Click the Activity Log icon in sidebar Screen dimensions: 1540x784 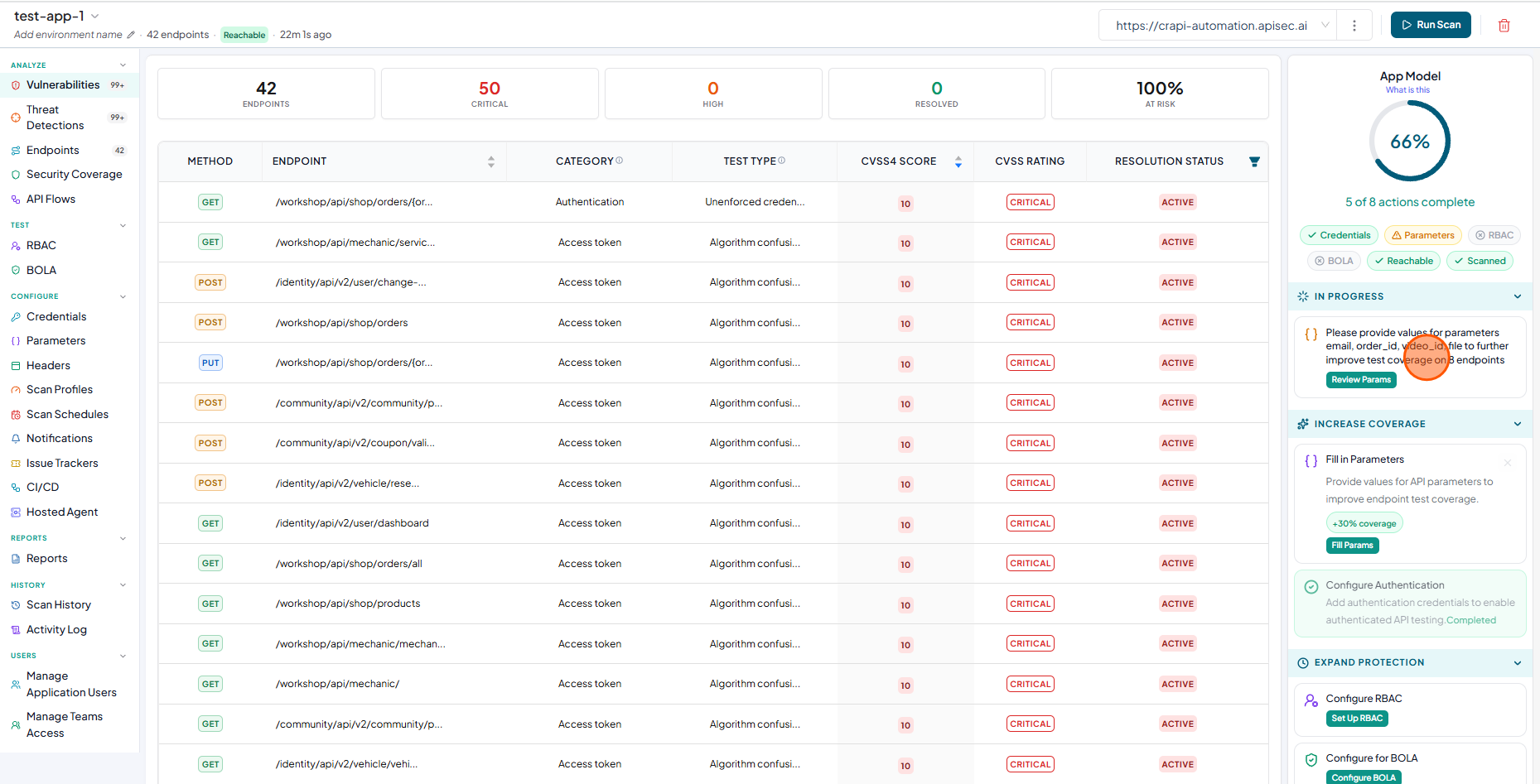16,630
